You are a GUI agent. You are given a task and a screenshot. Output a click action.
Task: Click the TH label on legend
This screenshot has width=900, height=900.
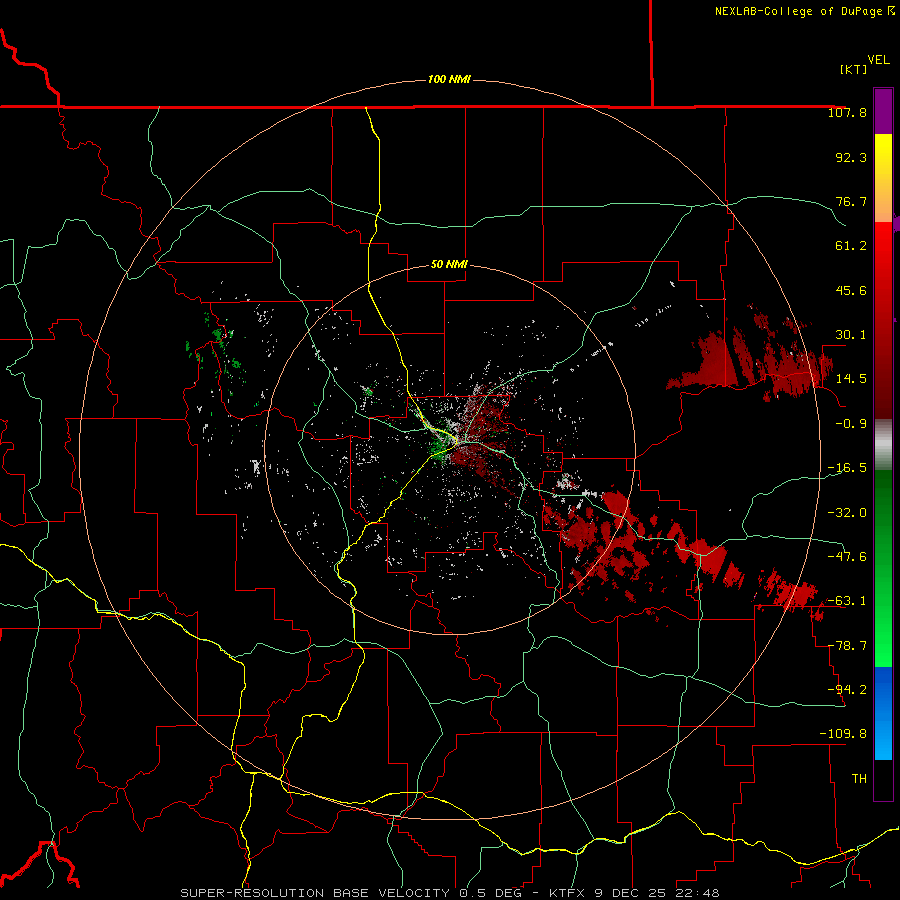pos(859,779)
